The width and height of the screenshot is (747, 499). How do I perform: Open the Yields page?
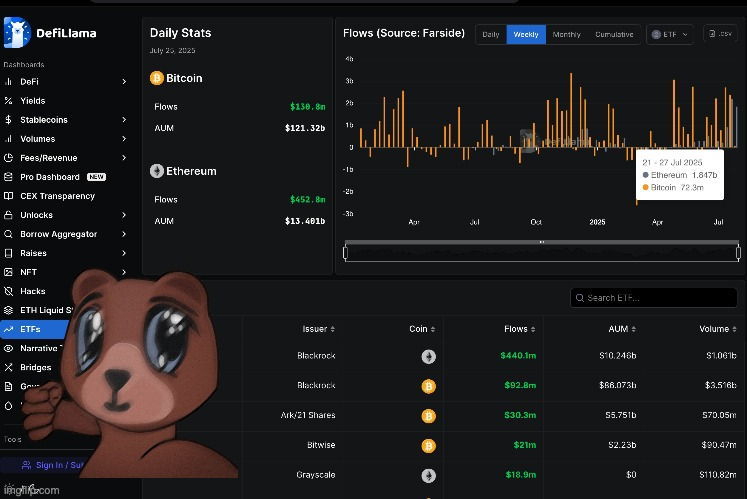(x=32, y=101)
